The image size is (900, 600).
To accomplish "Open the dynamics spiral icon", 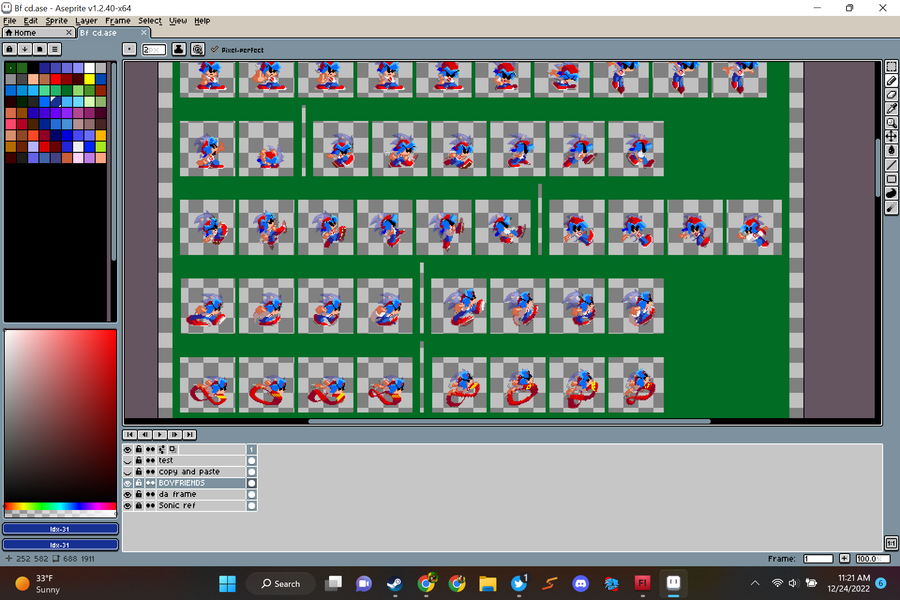I will click(197, 49).
